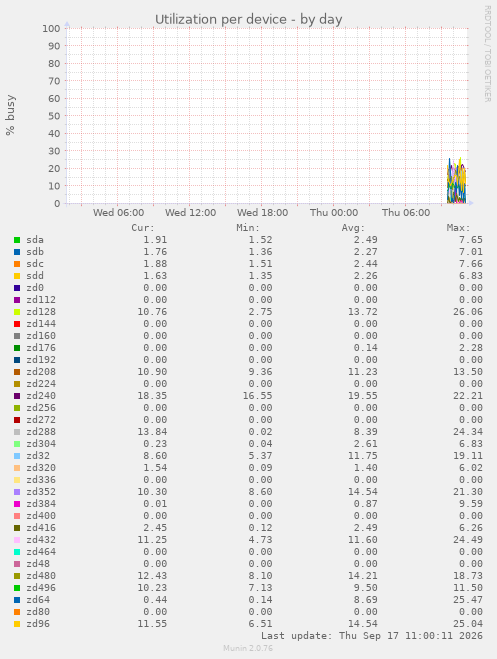The height and width of the screenshot is (659, 497).
Task: Click the sdc max value '7.66'
Action: tap(471, 264)
